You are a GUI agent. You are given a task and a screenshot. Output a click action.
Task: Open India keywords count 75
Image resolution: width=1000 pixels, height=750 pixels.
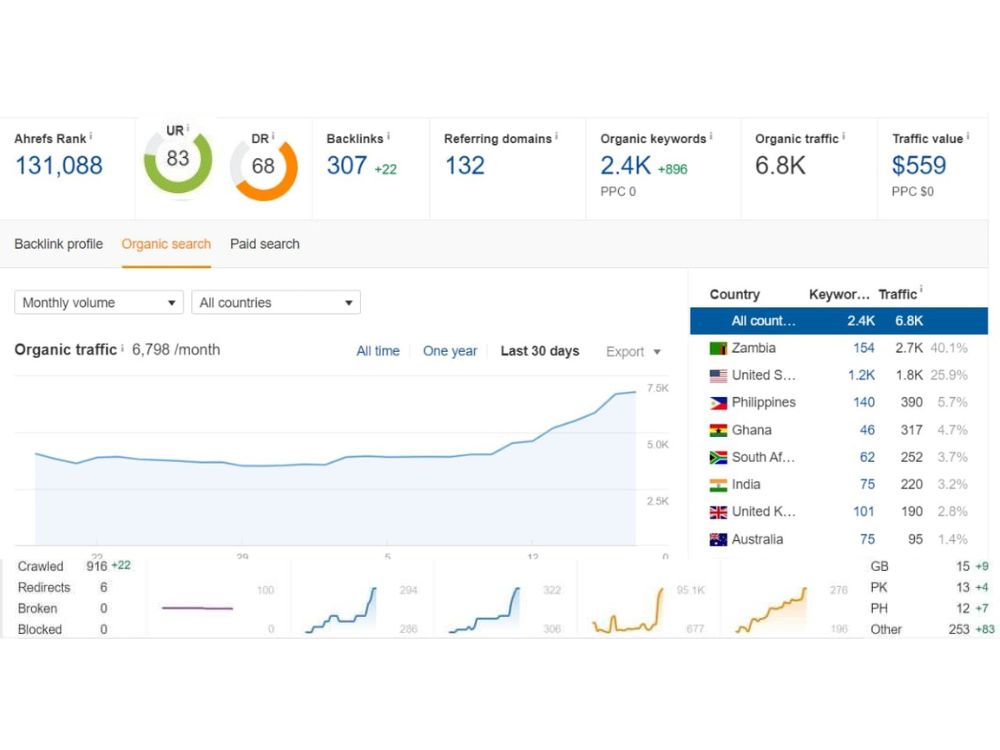pyautogui.click(x=867, y=485)
